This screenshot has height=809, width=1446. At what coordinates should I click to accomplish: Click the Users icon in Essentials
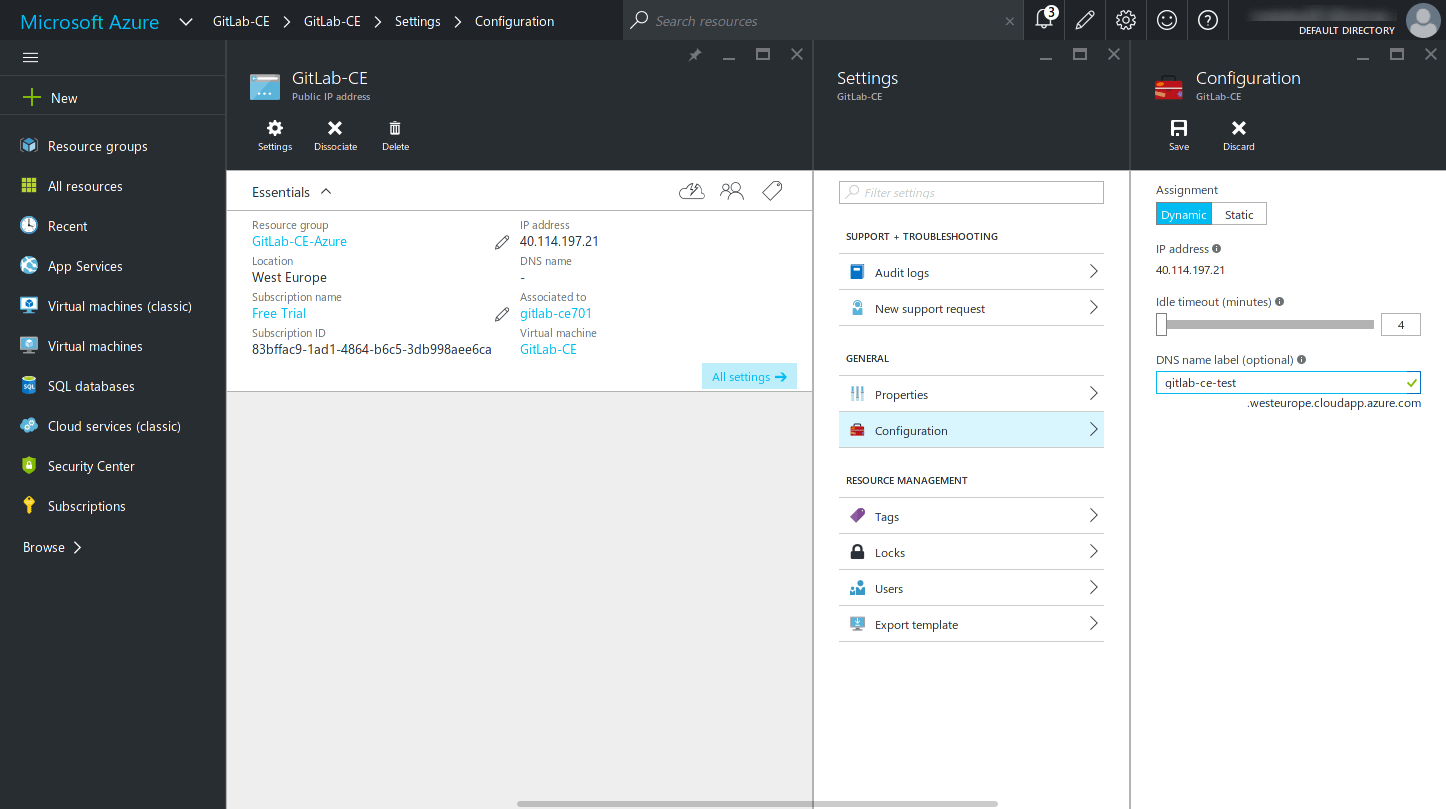[732, 191]
